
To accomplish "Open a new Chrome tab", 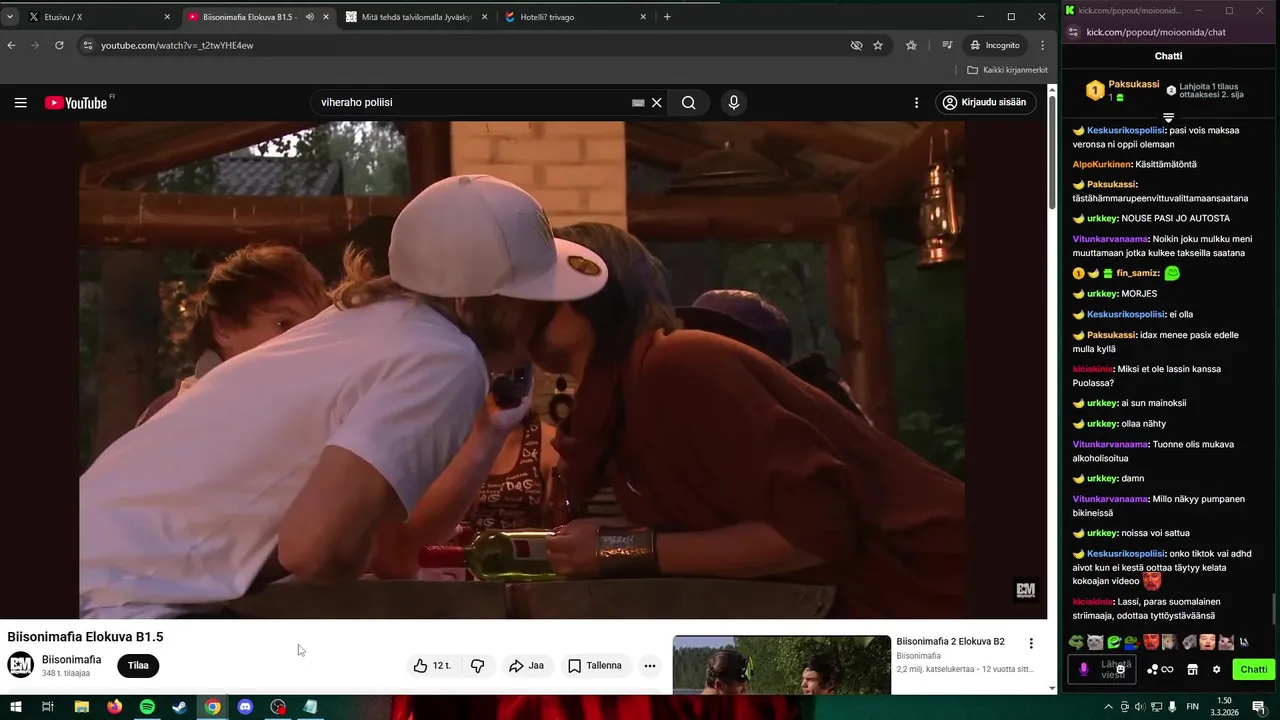I will [x=667, y=17].
